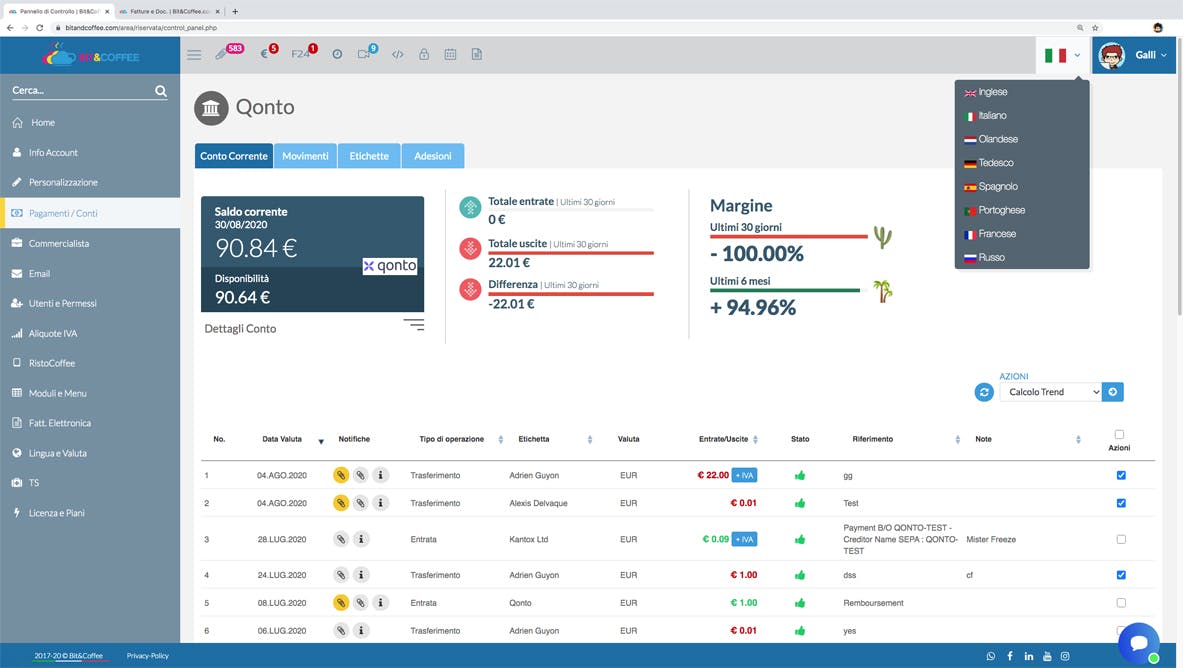Open the Privacy-Policy footer link

[147, 656]
